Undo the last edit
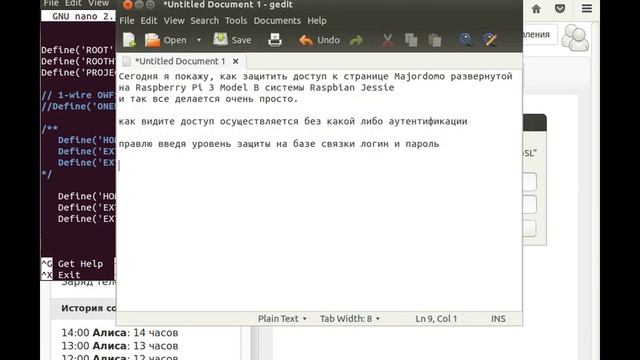 tap(319, 40)
